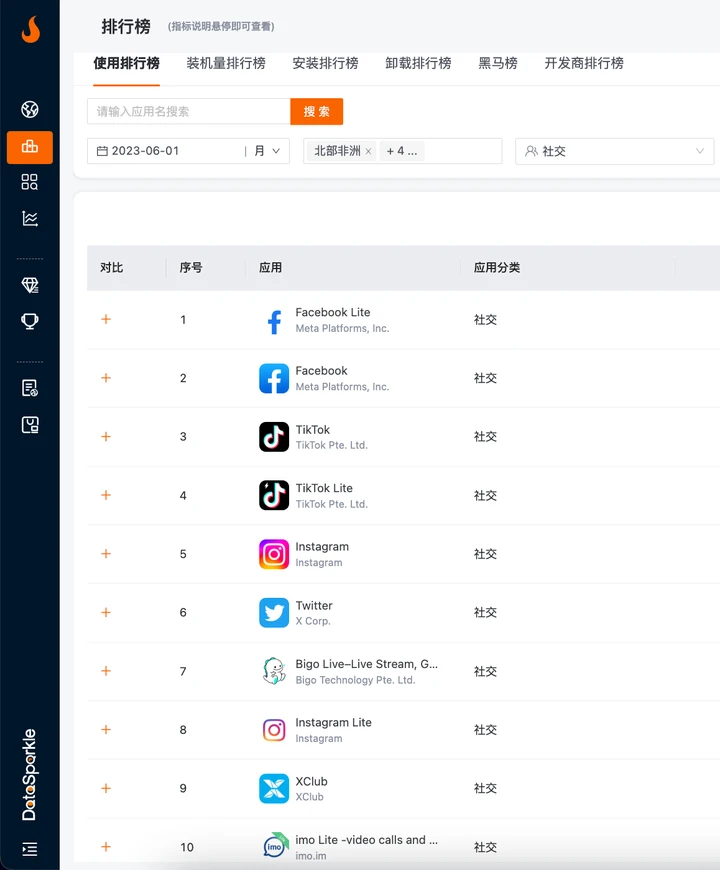This screenshot has height=870, width=720.
Task: Open the report document sidebar icon
Action: click(30, 388)
